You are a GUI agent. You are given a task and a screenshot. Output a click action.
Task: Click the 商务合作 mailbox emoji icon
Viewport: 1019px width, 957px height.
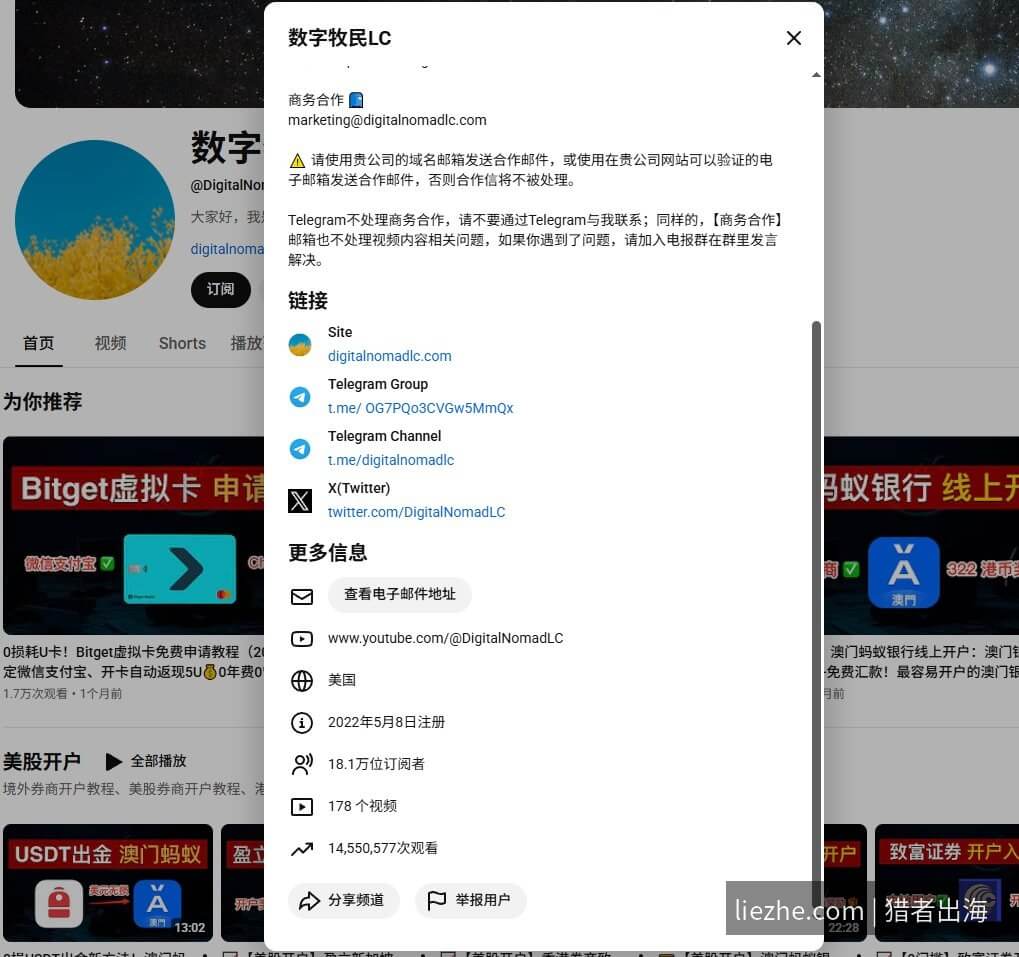[x=356, y=100]
